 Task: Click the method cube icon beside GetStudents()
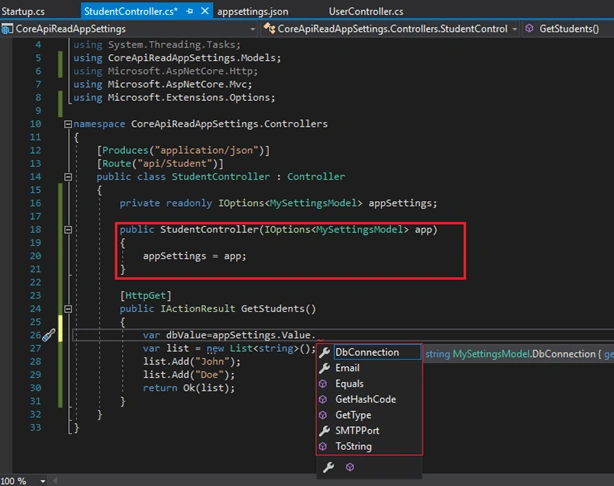529,28
